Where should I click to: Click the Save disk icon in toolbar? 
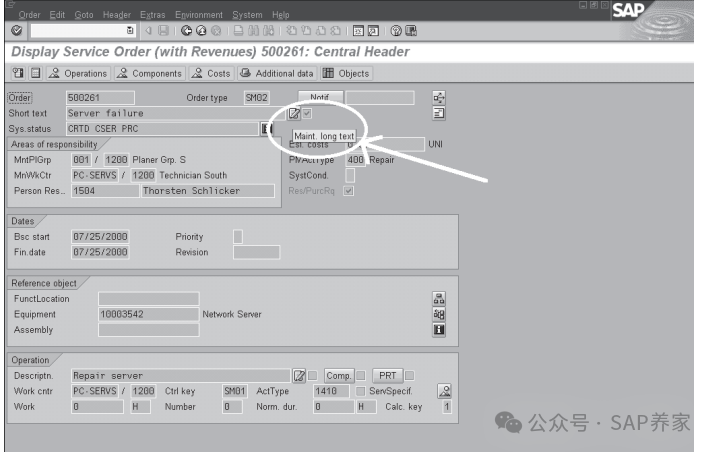pyautogui.click(x=163, y=30)
